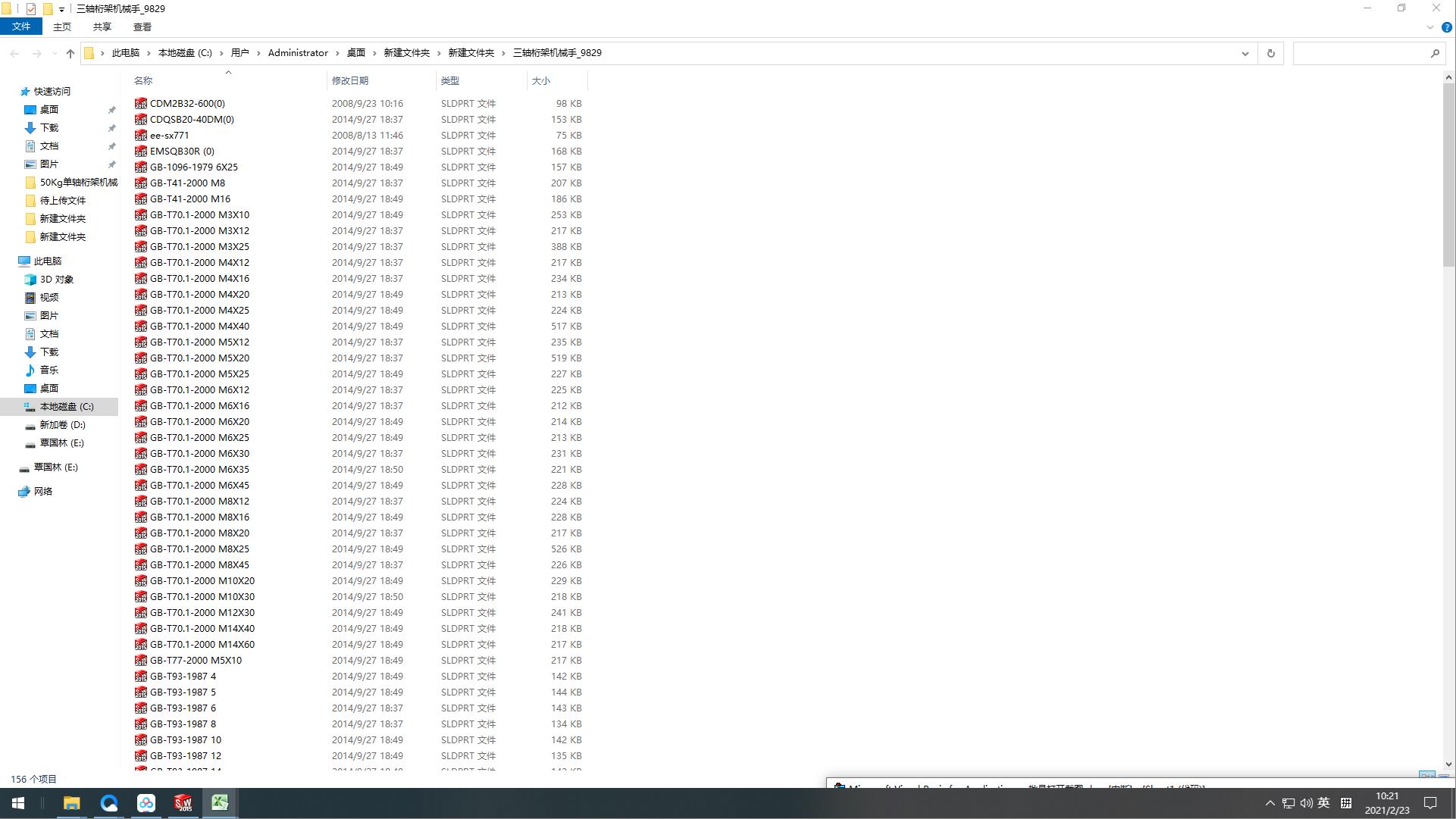Screen dimensions: 1456x819
Task: Open the Windows Start menu
Action: tap(18, 803)
